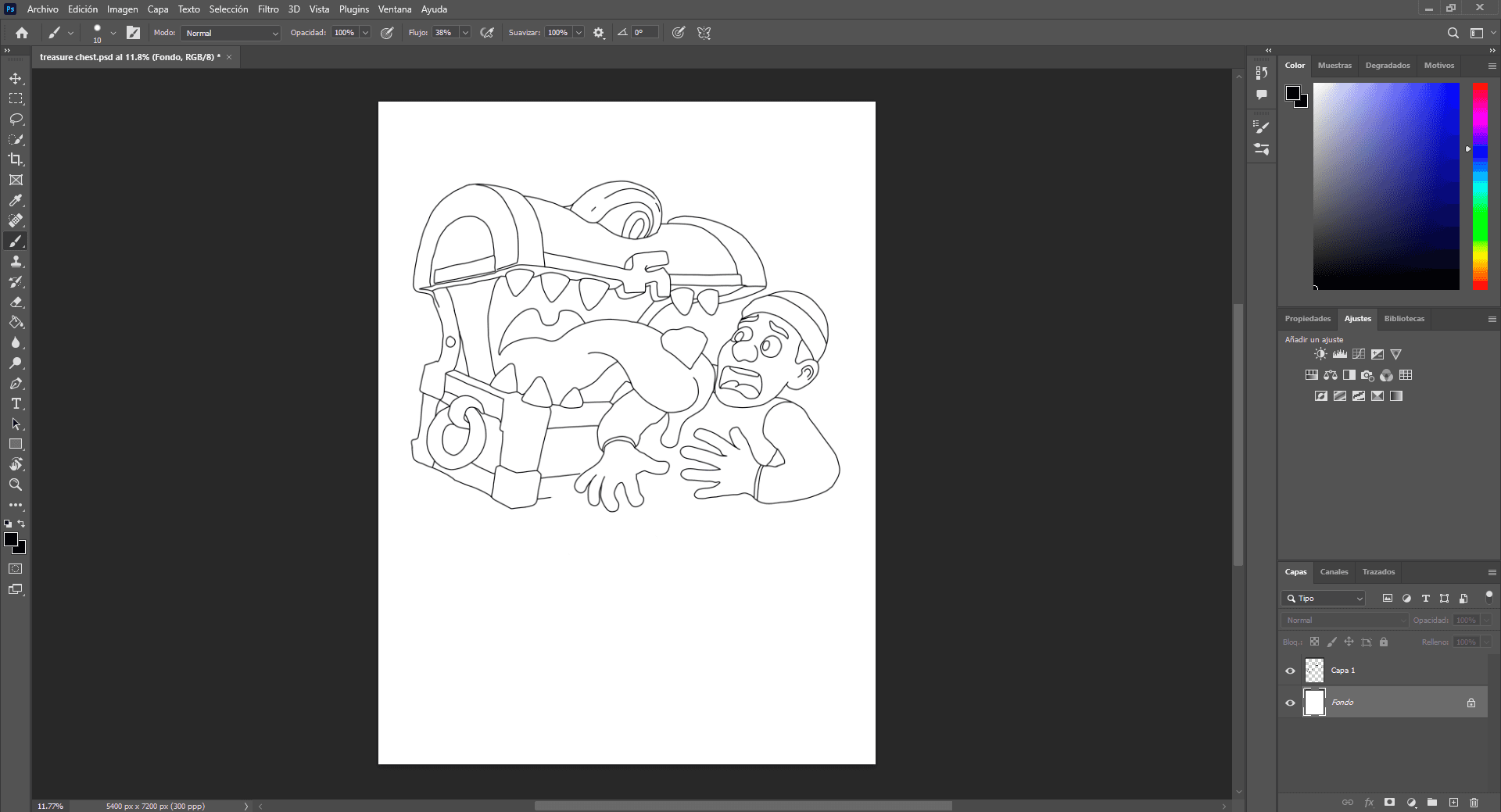Select the Eyedropper tool

pos(16,201)
